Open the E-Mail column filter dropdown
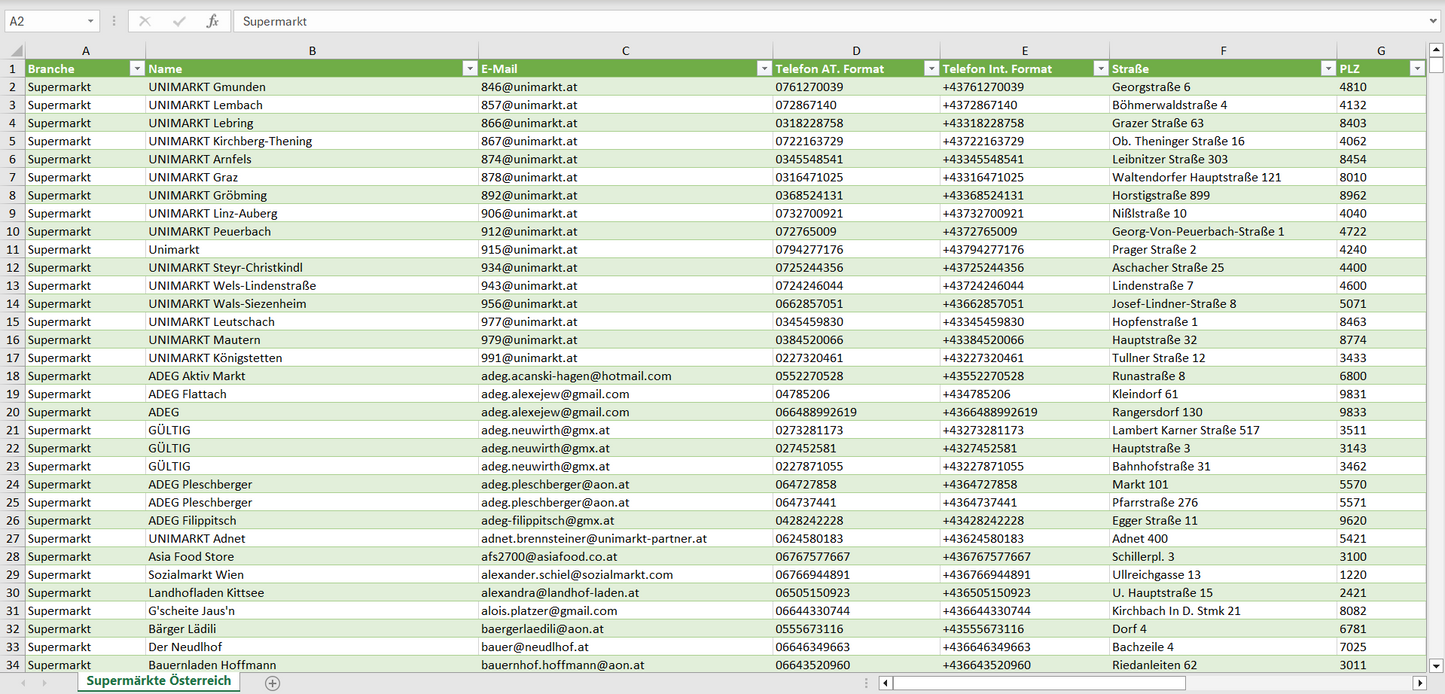 tap(764, 69)
